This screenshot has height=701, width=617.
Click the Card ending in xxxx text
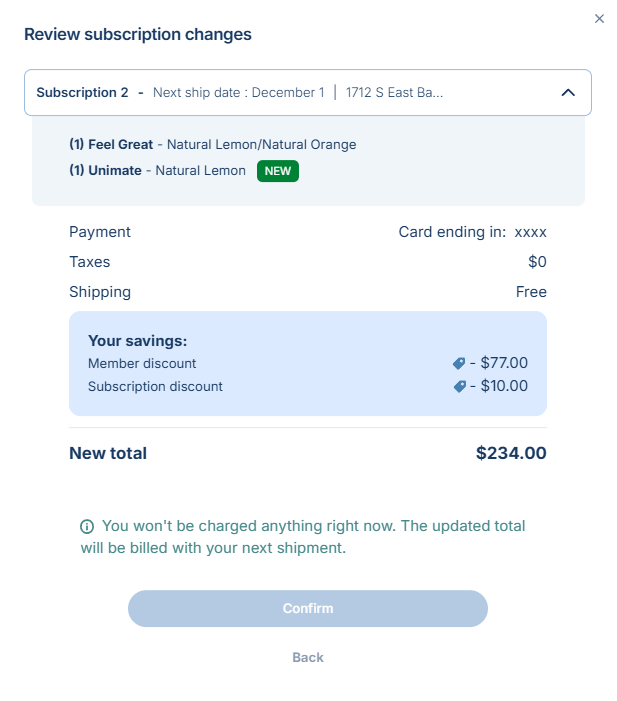pyautogui.click(x=472, y=232)
